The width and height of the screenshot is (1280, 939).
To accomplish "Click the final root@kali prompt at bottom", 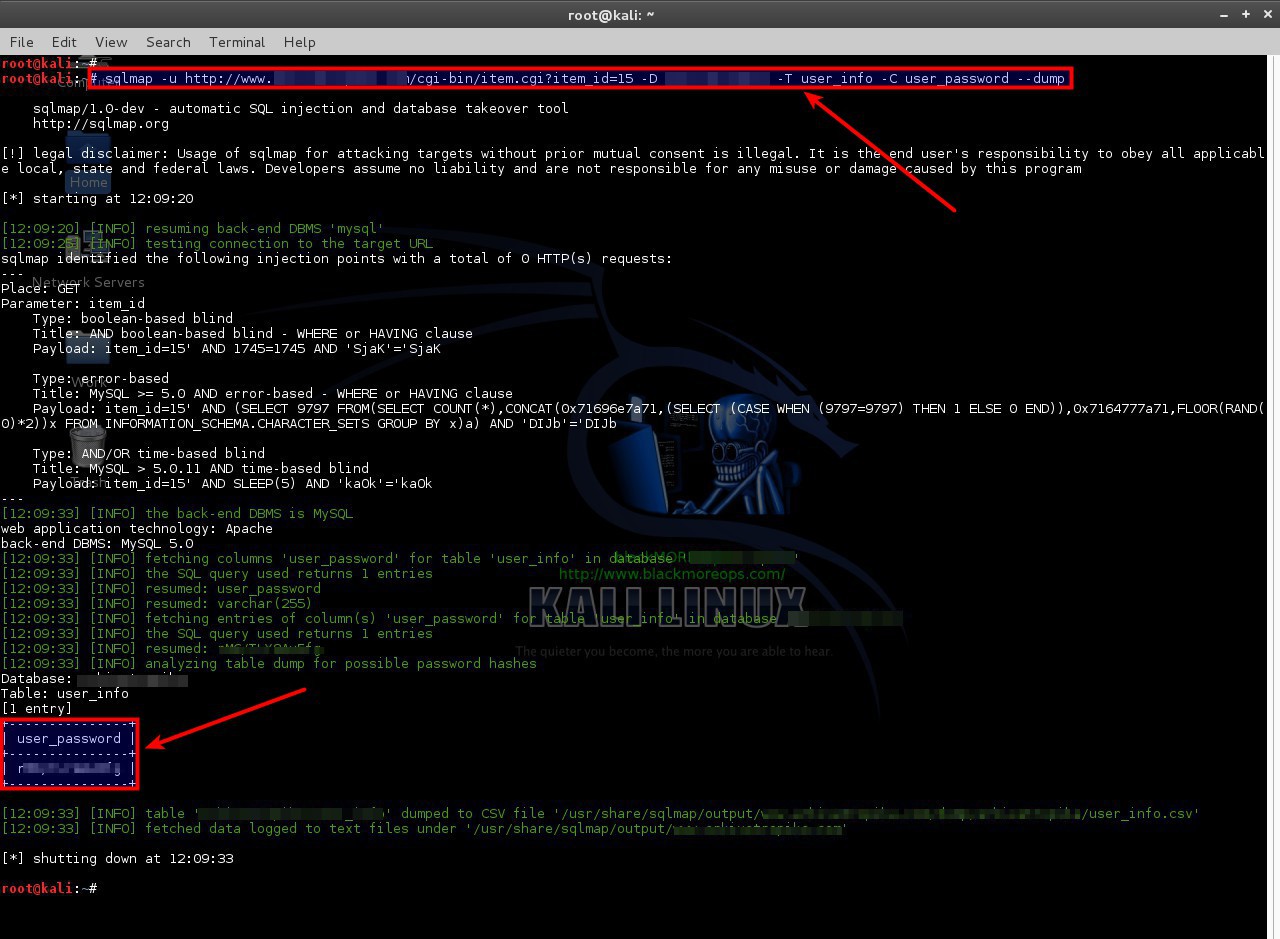I will pyautogui.click(x=49, y=888).
